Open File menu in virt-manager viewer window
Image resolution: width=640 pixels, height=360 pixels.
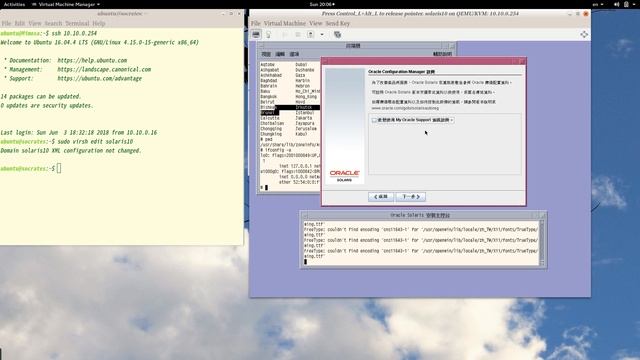click(256, 24)
